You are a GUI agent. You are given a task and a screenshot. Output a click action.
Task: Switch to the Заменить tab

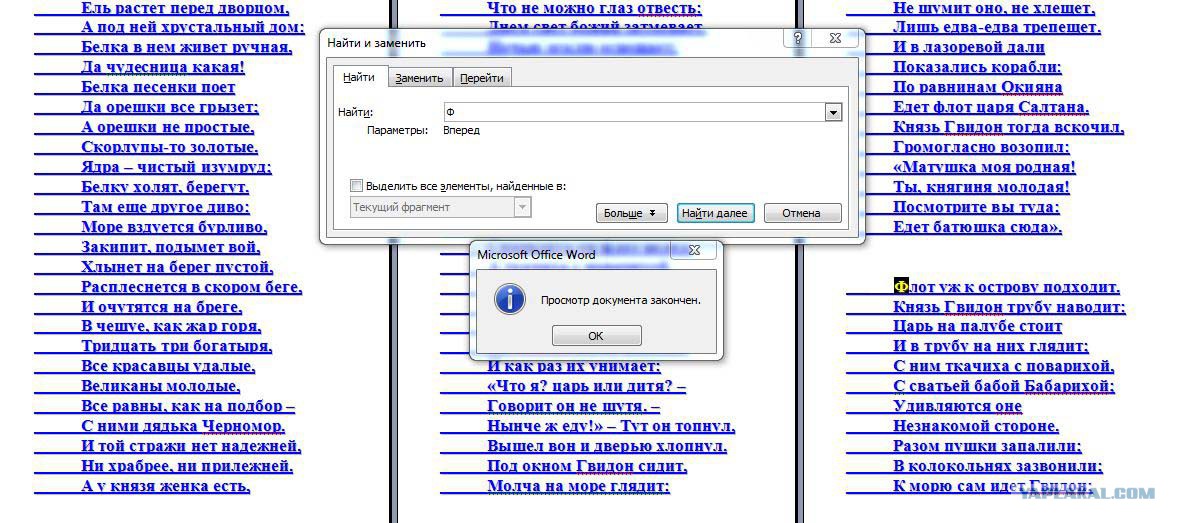click(420, 78)
